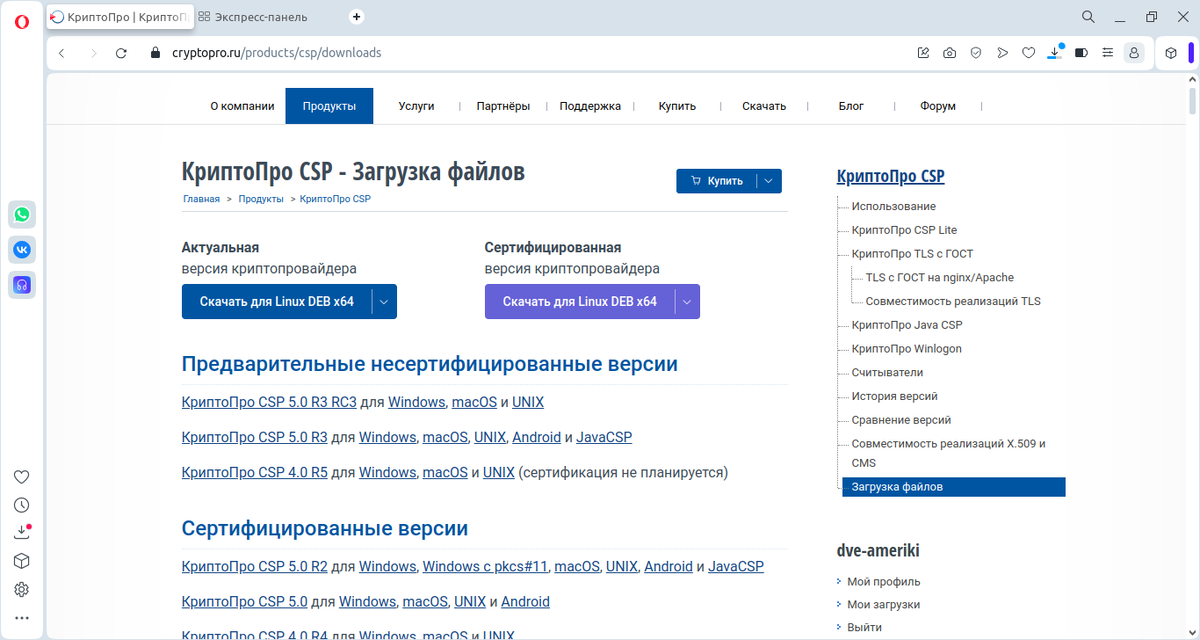The height and width of the screenshot is (640, 1200).
Task: Reload the page with refresh icon
Action: [x=121, y=53]
